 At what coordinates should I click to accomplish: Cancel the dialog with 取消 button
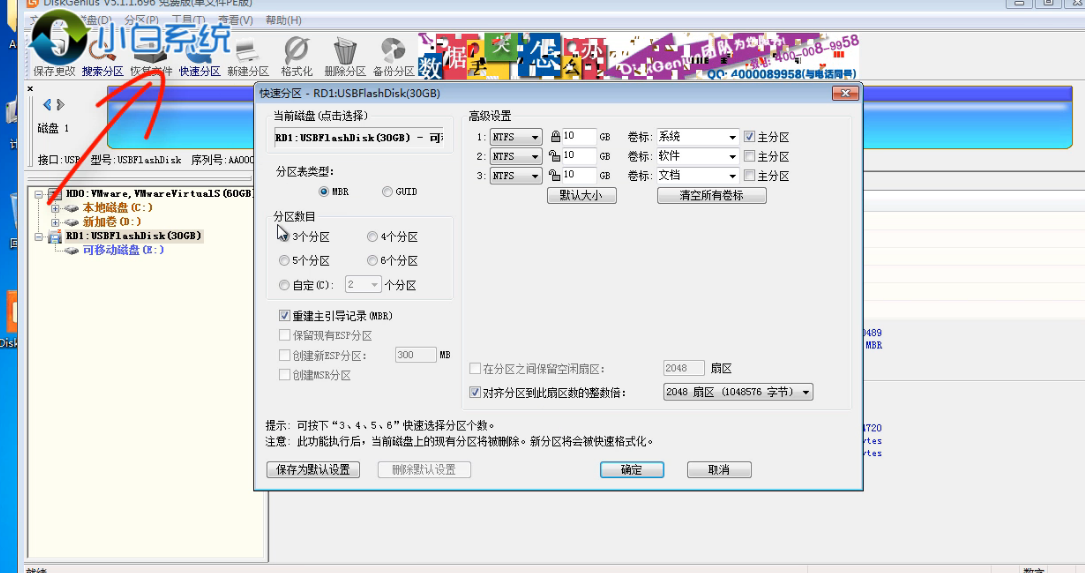[x=719, y=470]
